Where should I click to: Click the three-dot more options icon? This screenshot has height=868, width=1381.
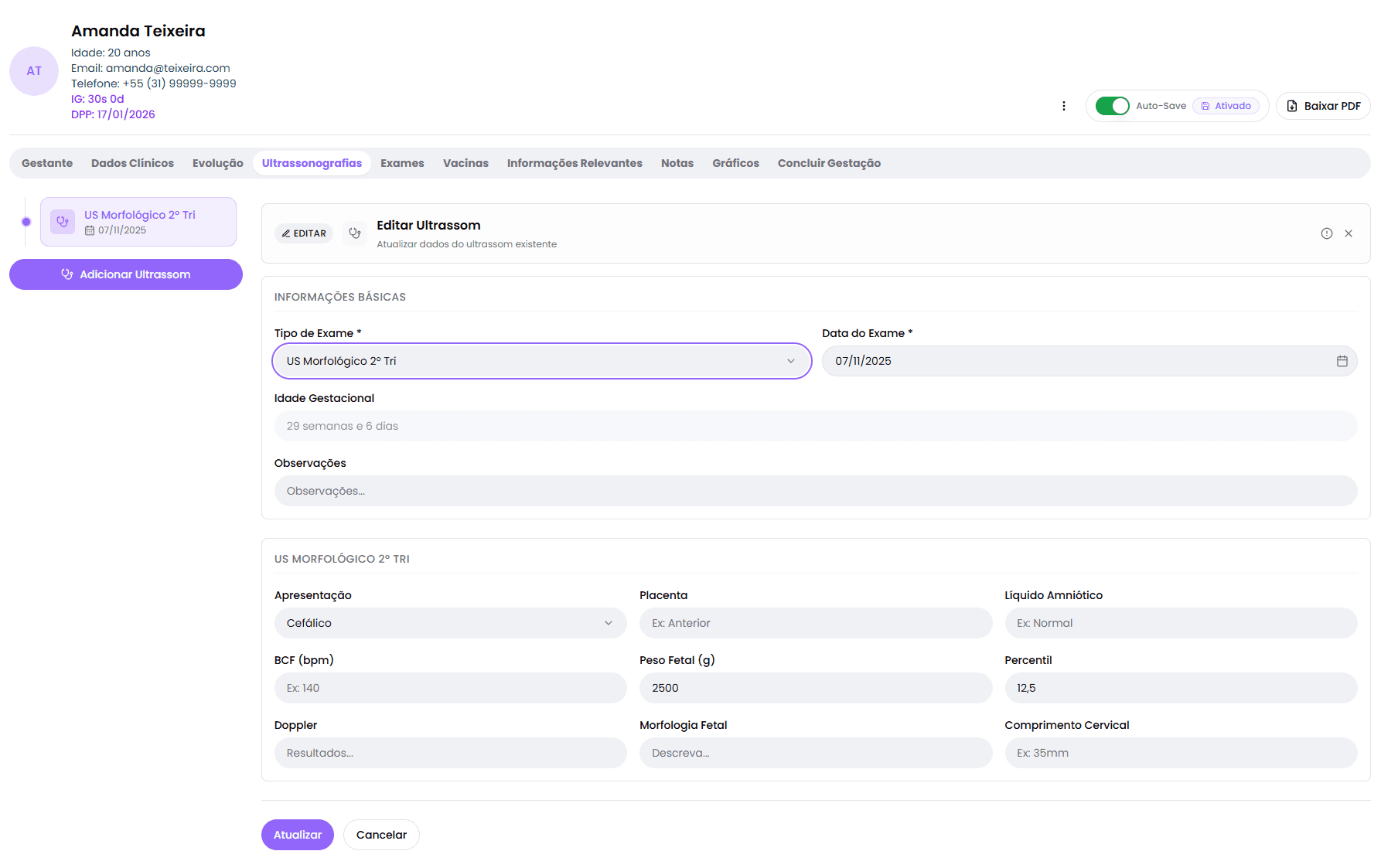[1064, 106]
